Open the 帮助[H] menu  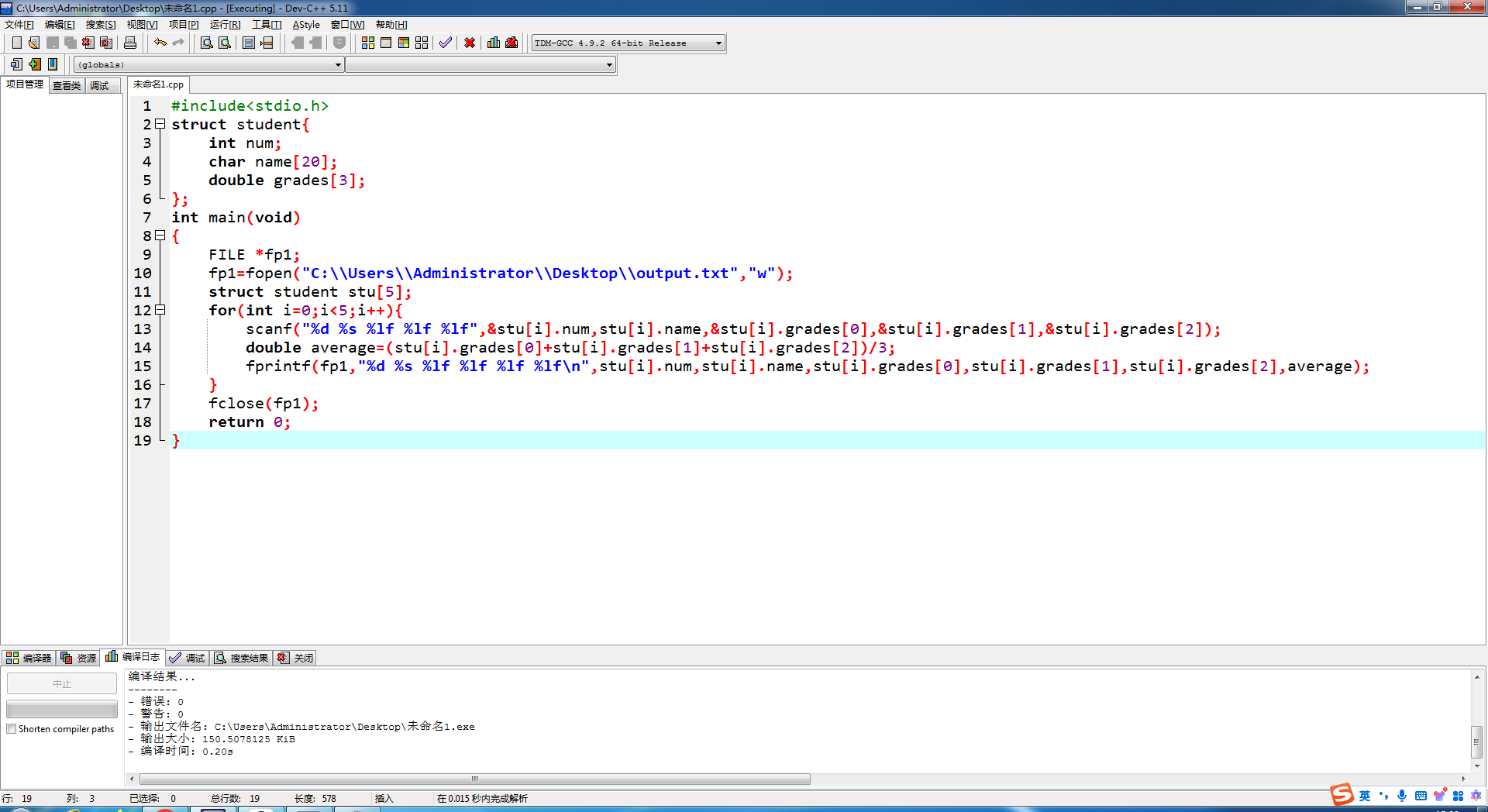point(391,25)
